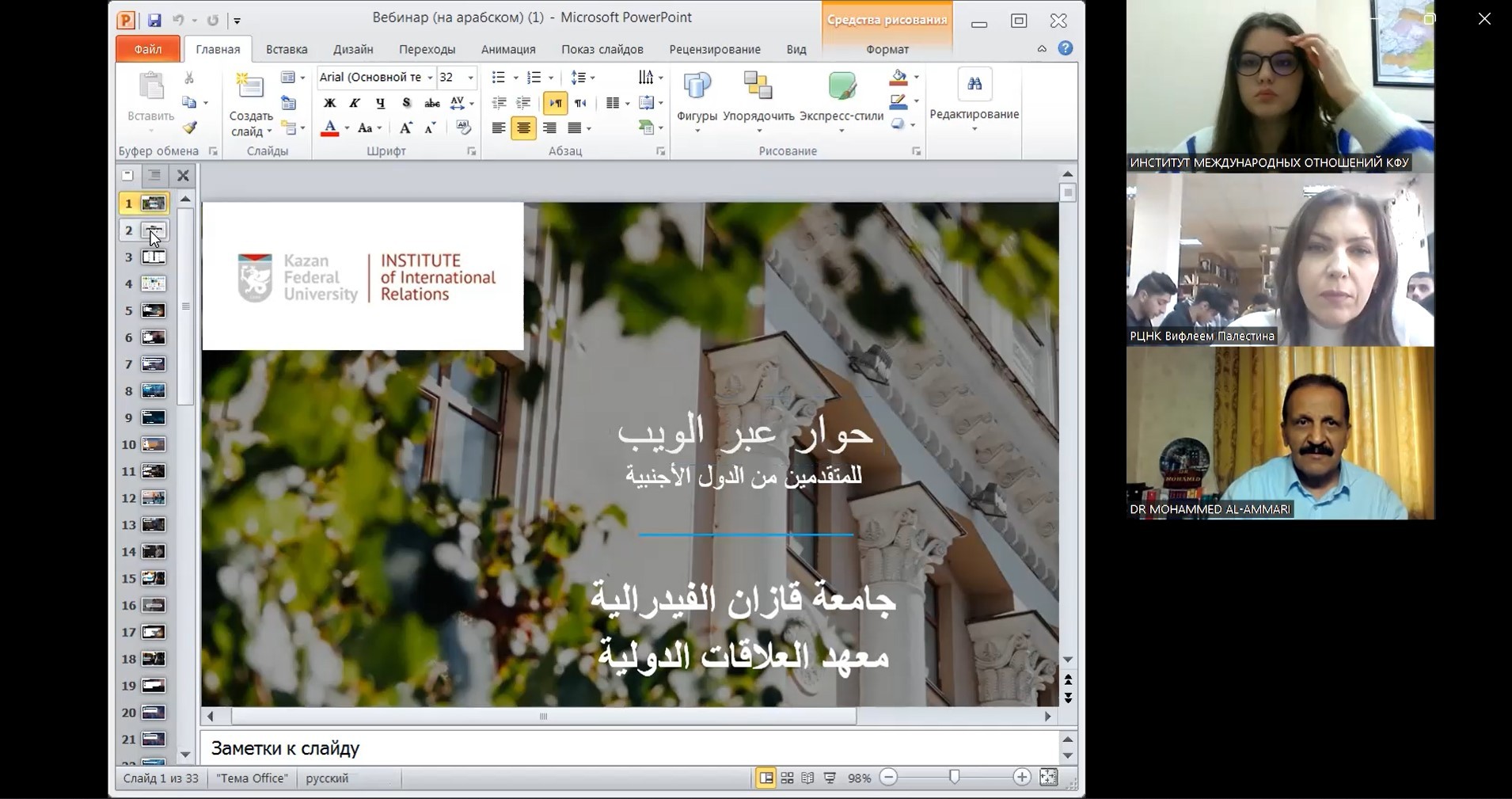The image size is (1512, 799).
Task: Toggle bold (Ж) formatting
Action: (x=330, y=103)
